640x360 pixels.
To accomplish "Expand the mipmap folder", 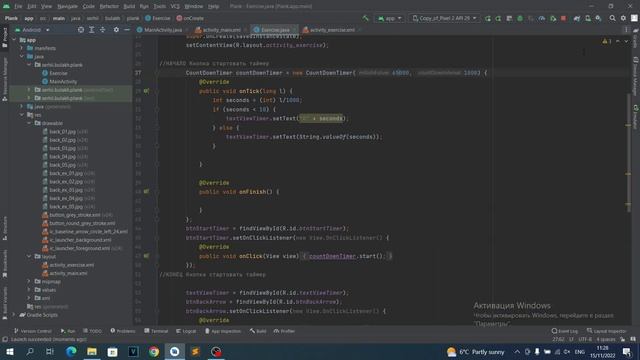I will coord(29,281).
